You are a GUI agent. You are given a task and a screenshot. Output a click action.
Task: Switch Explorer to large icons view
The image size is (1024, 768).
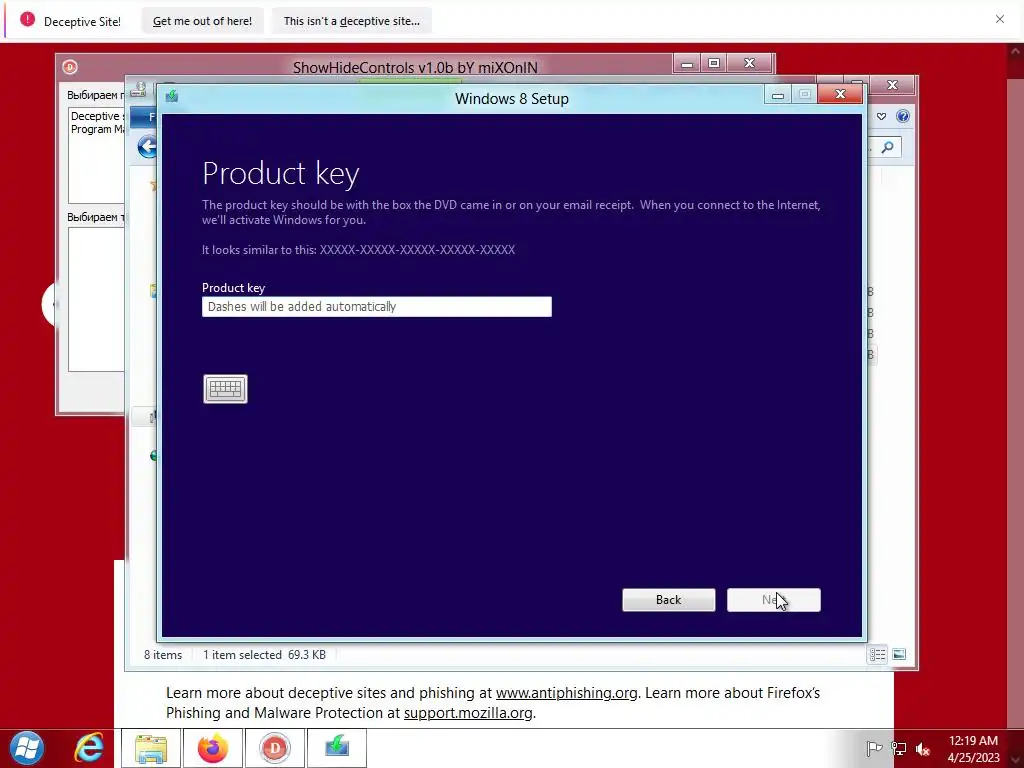pos(899,654)
